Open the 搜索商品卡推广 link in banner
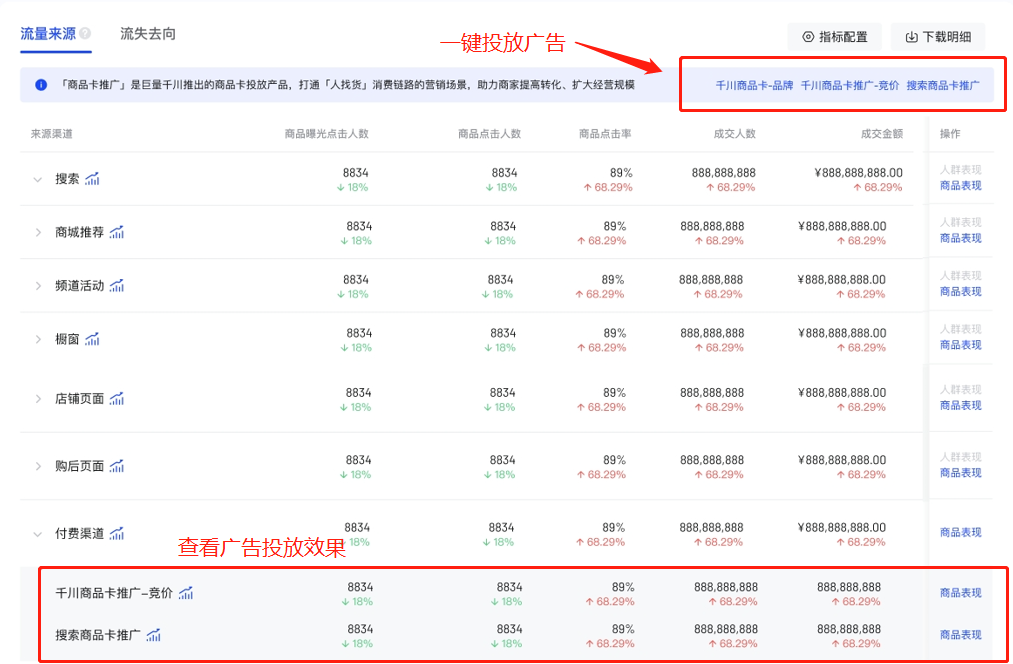The height and width of the screenshot is (664, 1013). pos(943,85)
